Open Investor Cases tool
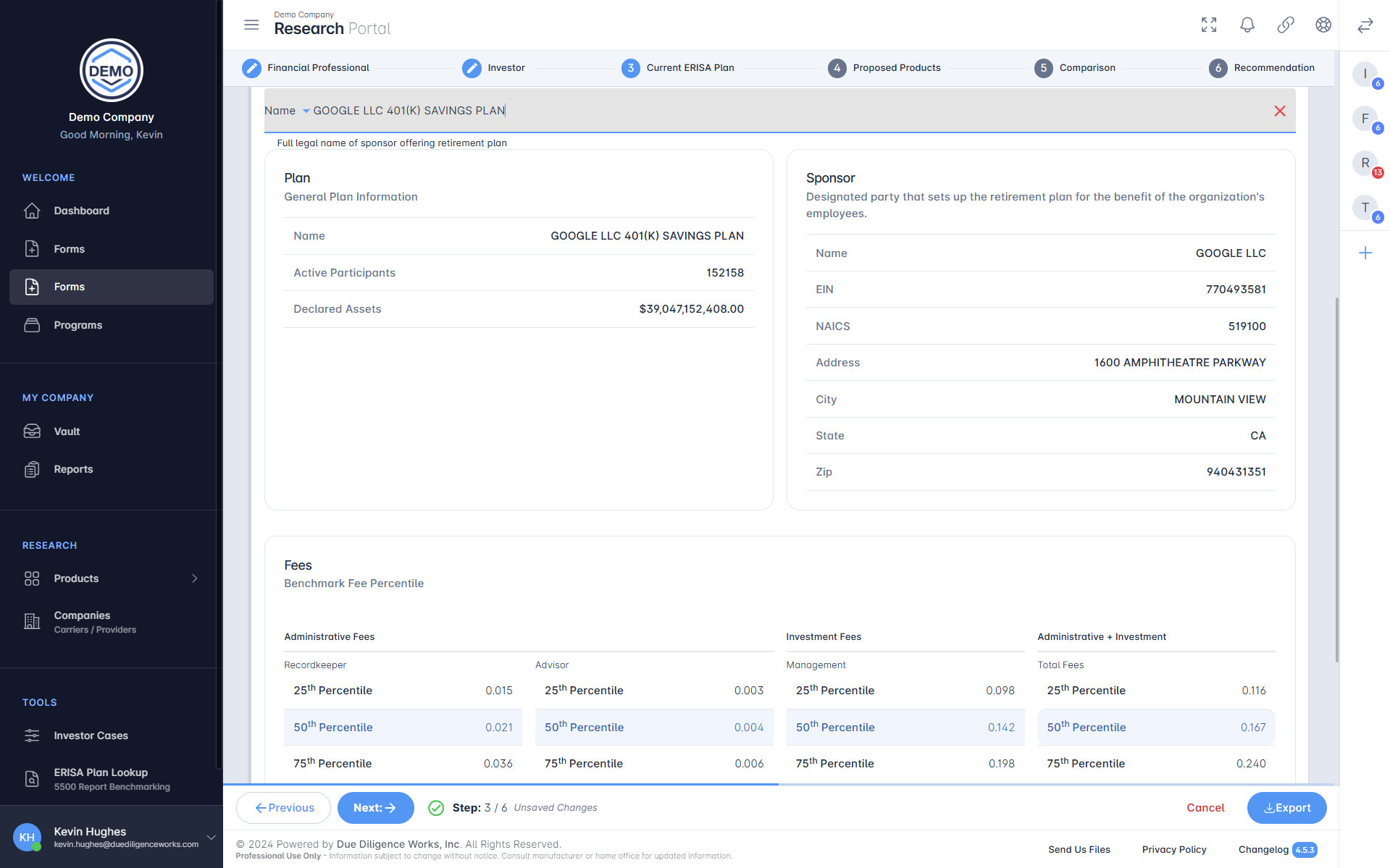 coord(112,736)
